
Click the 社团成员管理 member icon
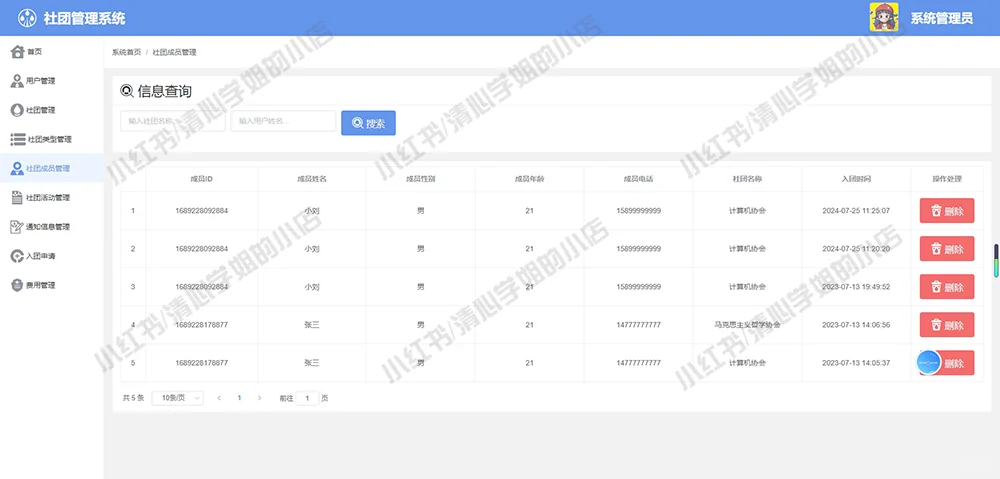tap(18, 168)
